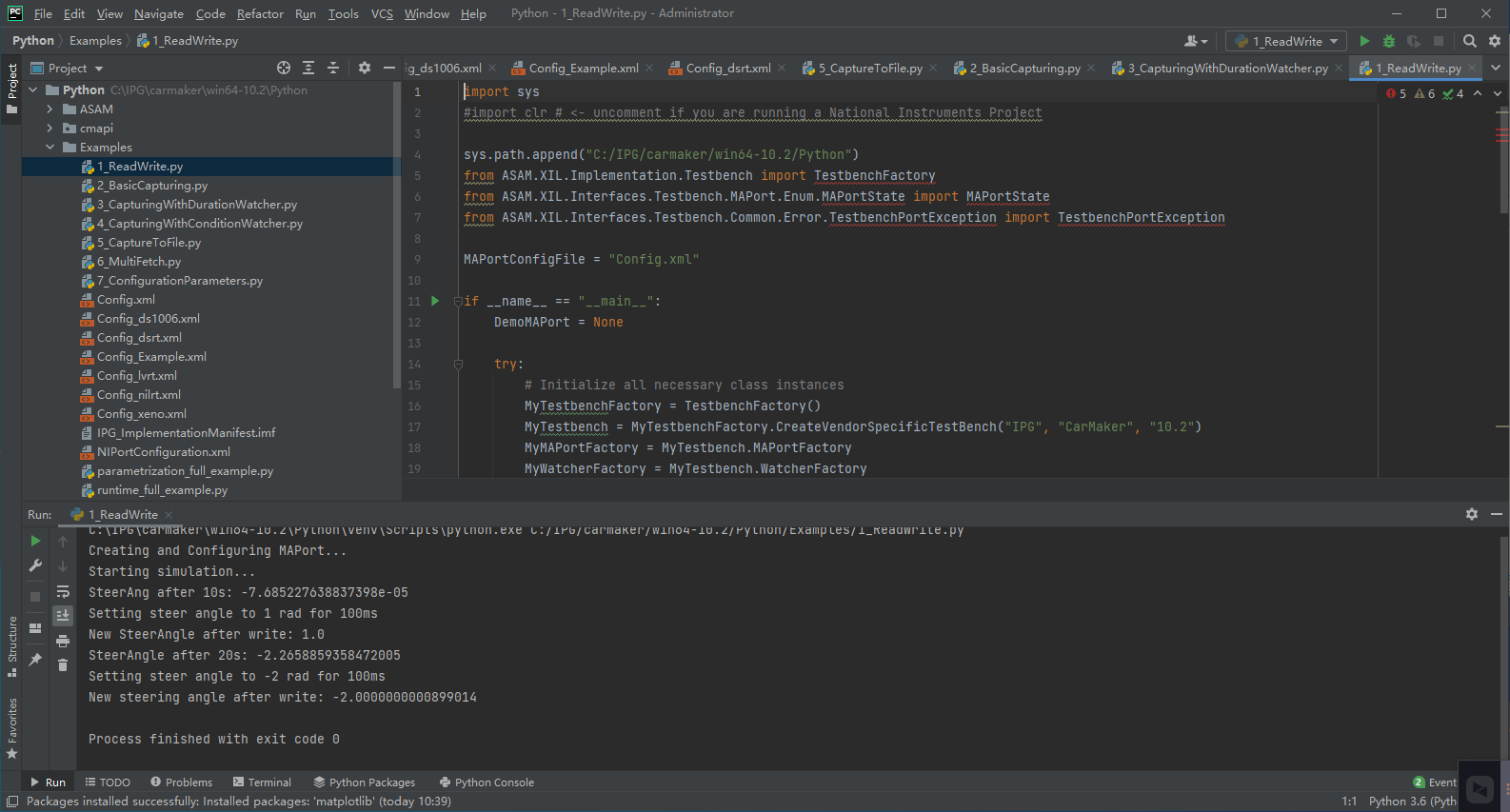Expand the cmapi folder

tap(50, 129)
